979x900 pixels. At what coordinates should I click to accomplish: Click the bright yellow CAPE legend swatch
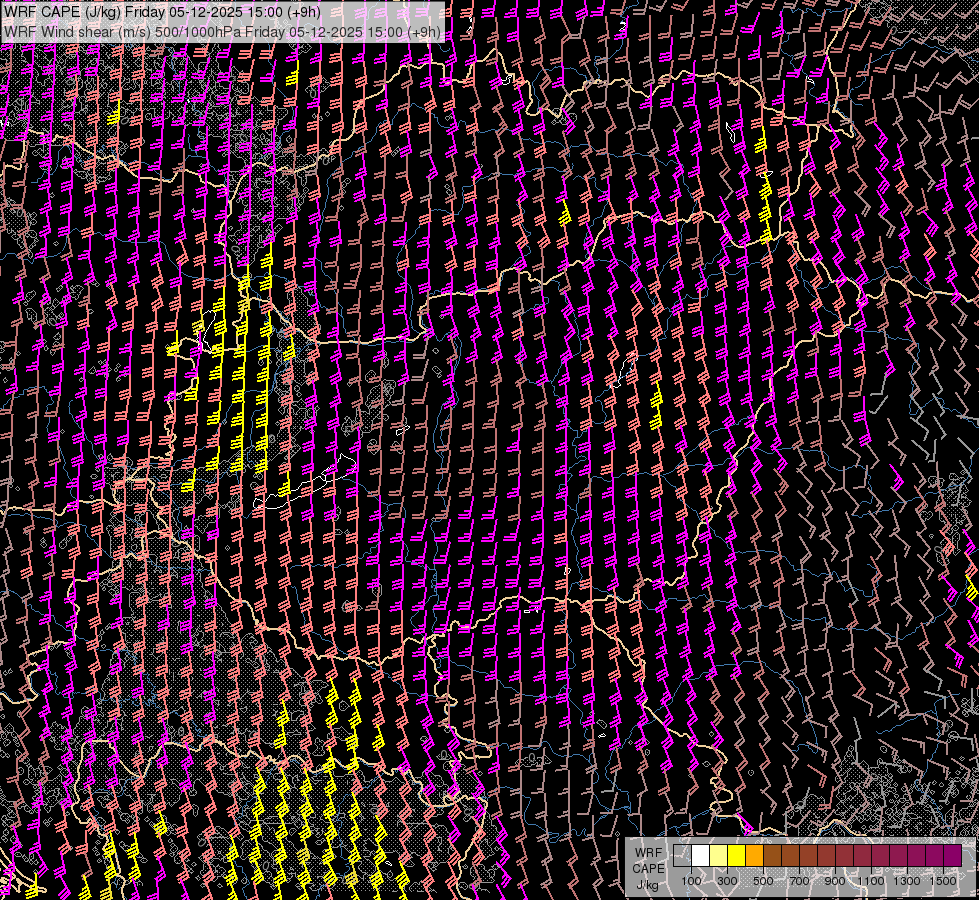point(737,856)
